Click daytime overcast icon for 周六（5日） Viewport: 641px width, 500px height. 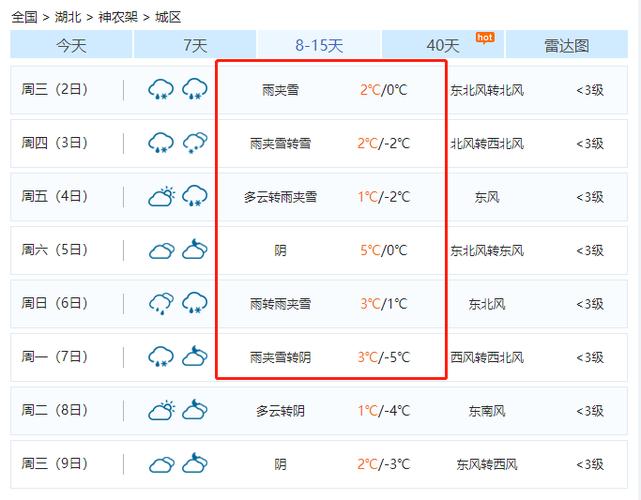161,250
